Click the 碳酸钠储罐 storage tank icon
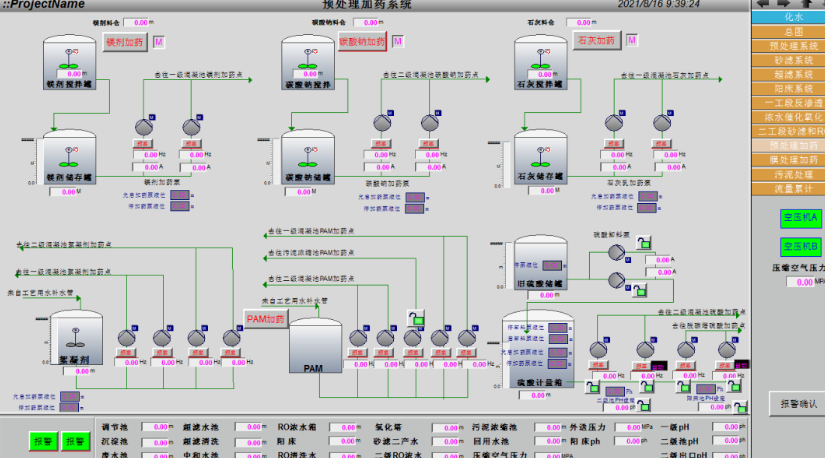 click(307, 160)
